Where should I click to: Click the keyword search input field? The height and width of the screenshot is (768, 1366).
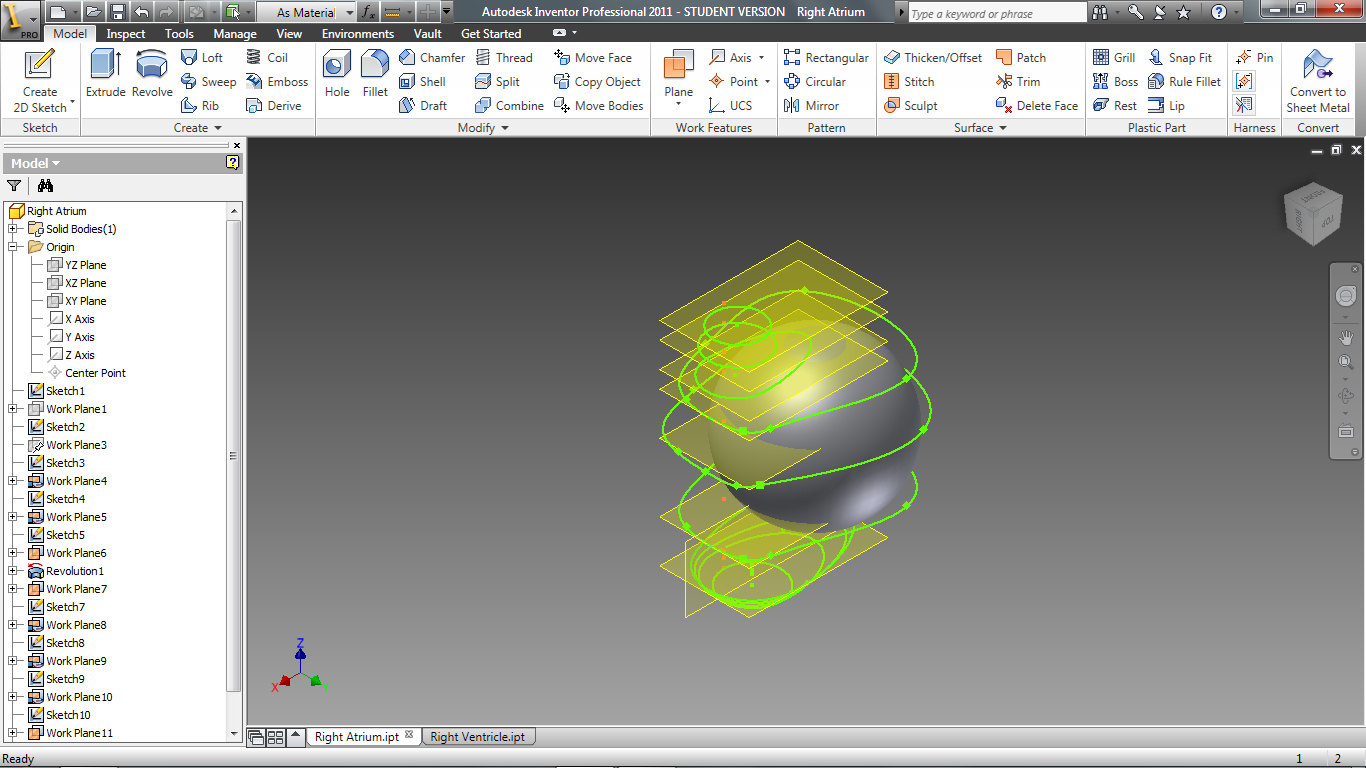click(x=995, y=13)
